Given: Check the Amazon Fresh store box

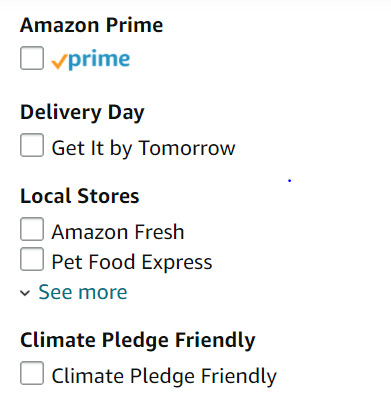Looking at the screenshot, I should pos(32,229).
